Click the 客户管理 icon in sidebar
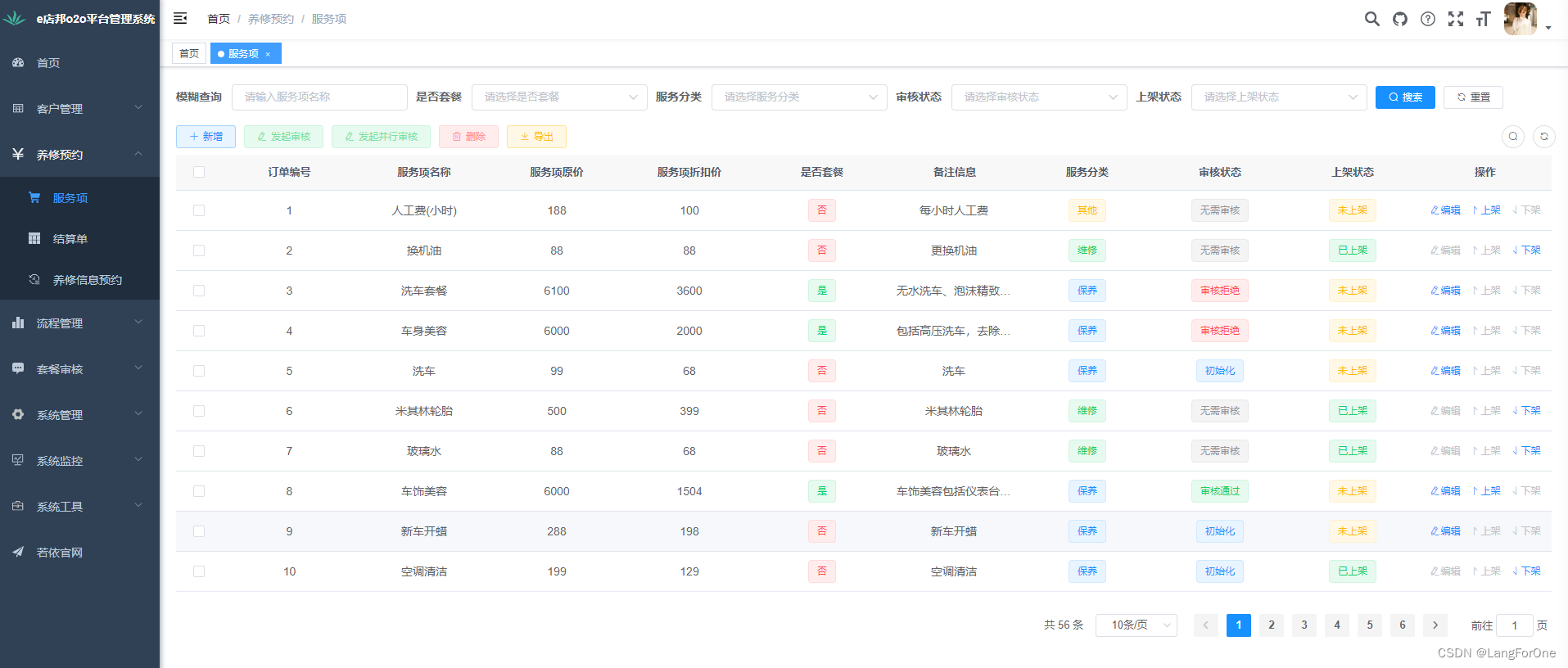This screenshot has height=668, width=1568. click(x=18, y=108)
